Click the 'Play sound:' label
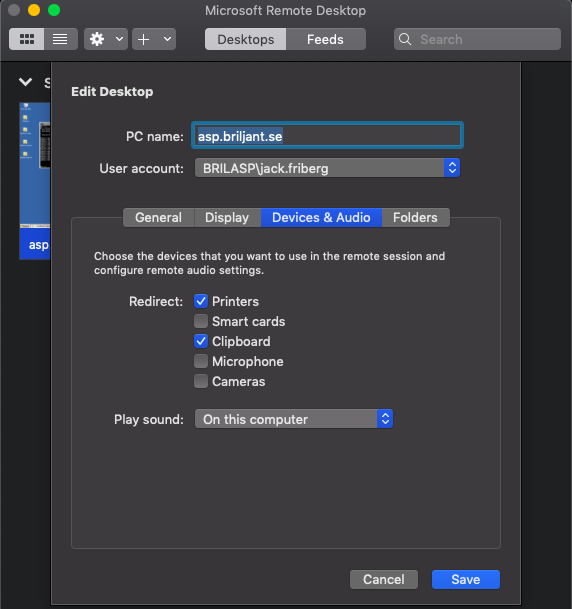The height and width of the screenshot is (609, 572). [x=149, y=419]
